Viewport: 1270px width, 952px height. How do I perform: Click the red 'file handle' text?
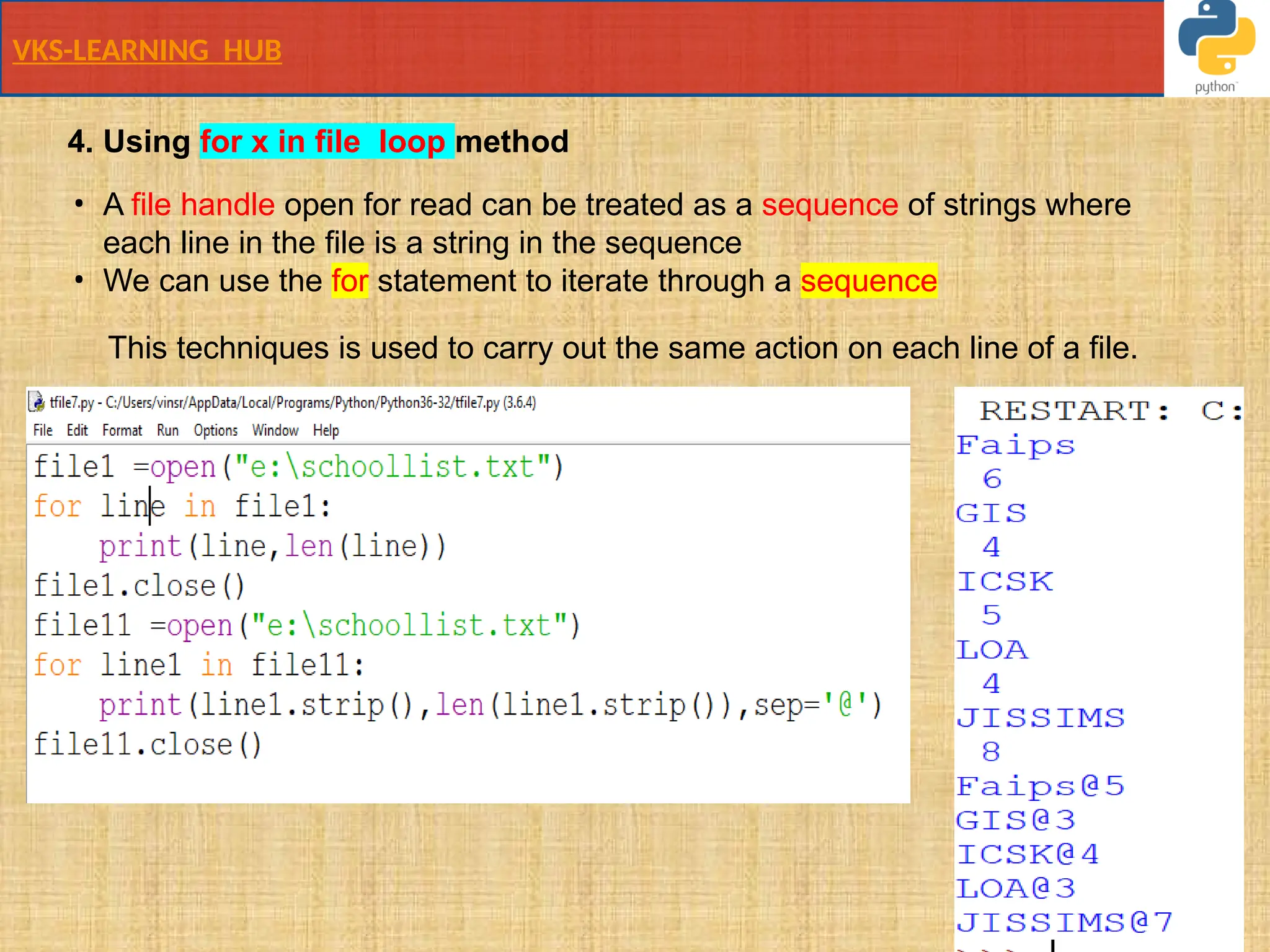pos(203,205)
